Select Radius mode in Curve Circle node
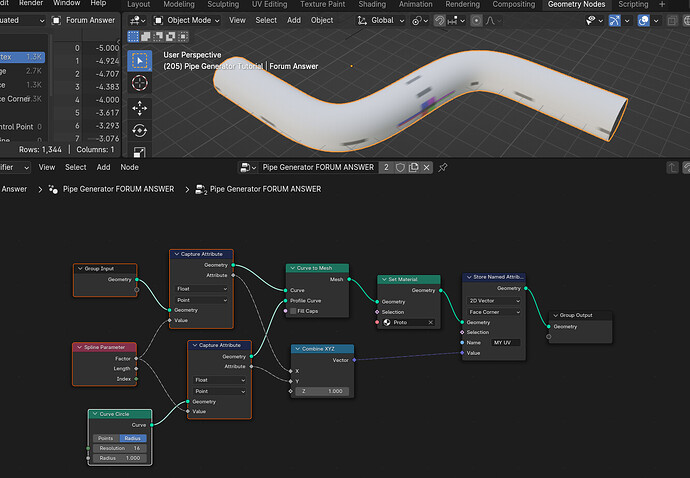 tap(132, 438)
